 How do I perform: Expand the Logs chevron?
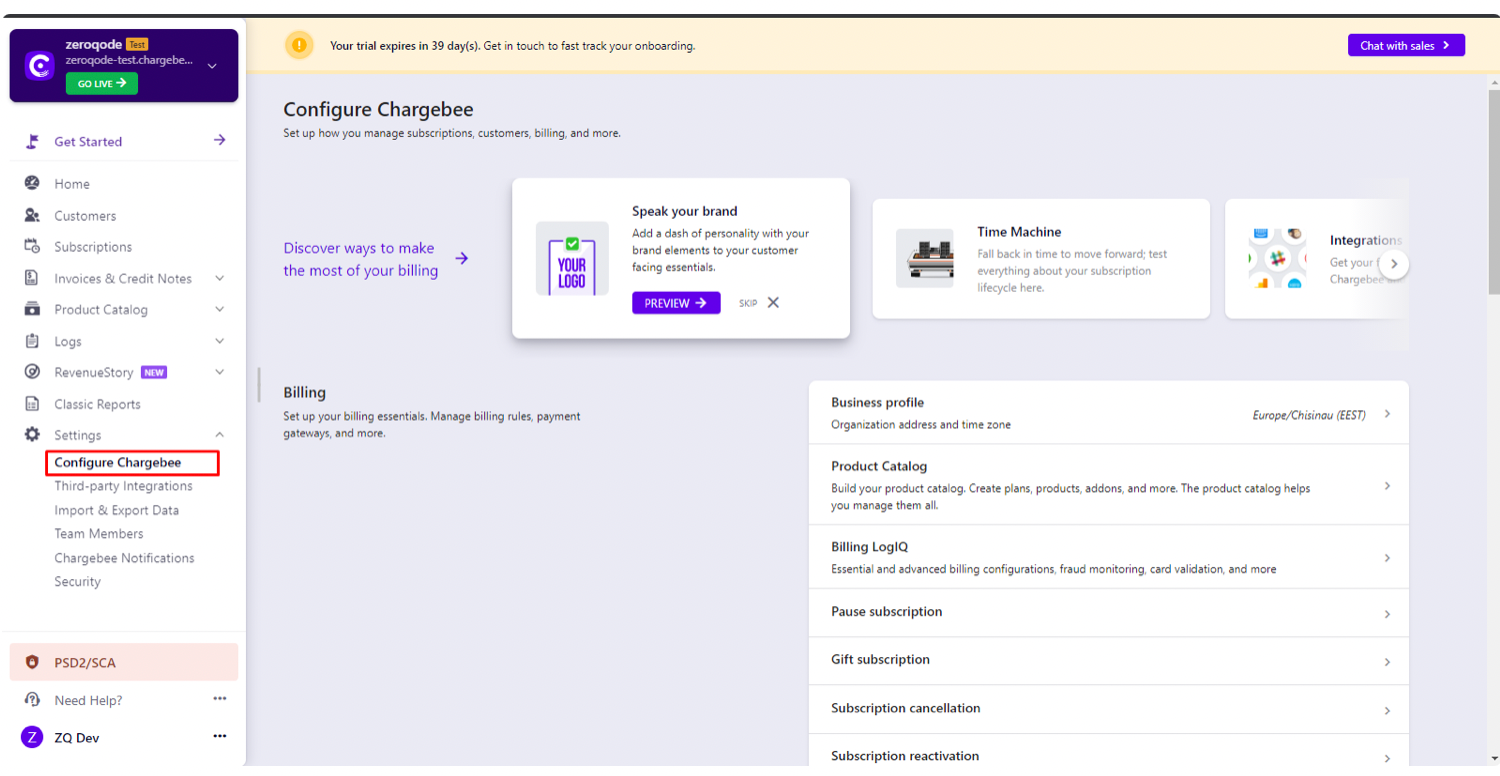point(220,341)
